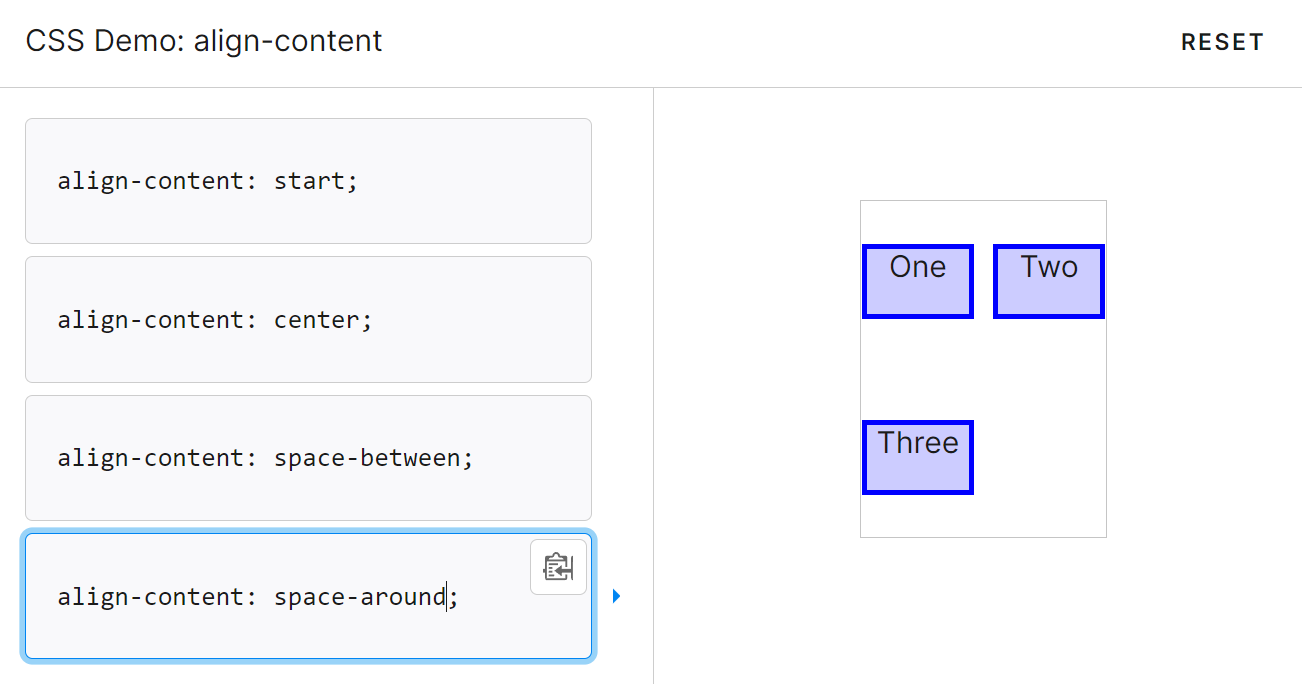Screen dimensions: 1302x684
Task: Click the RESET button
Action: click(x=1222, y=42)
